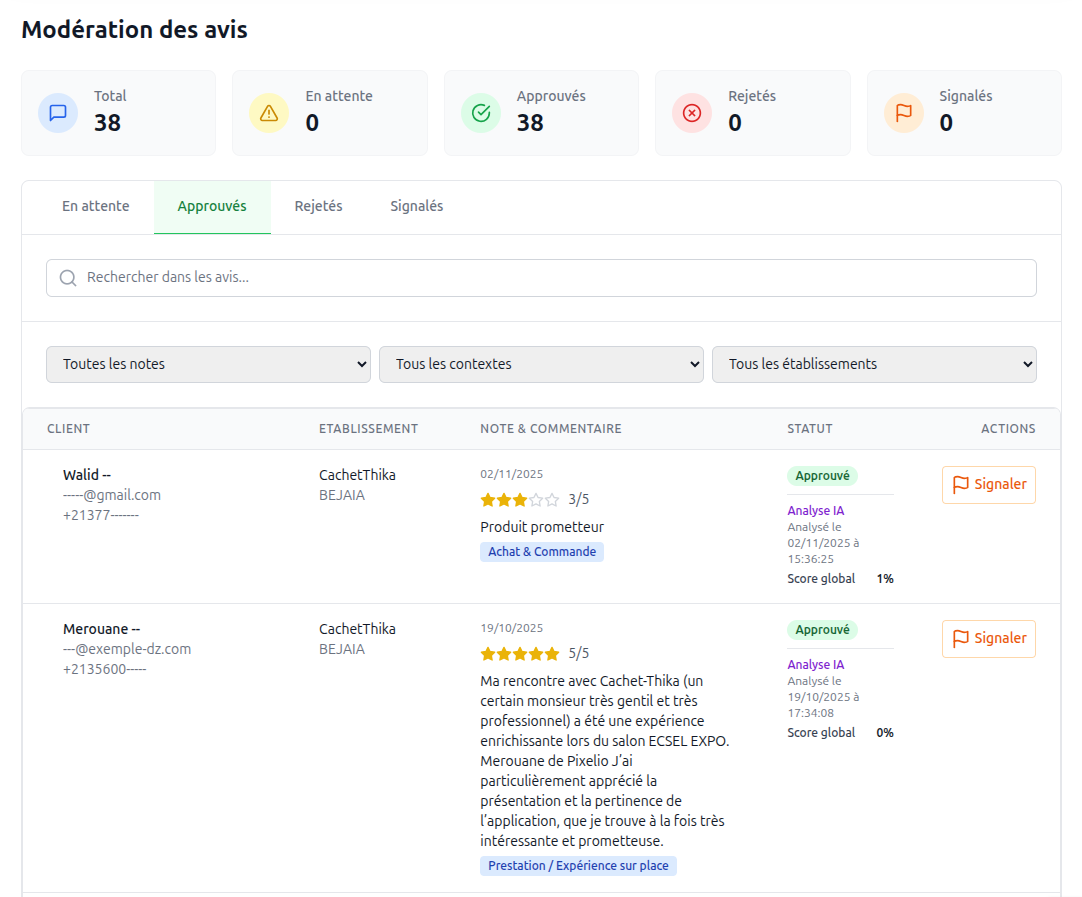Click the green checkmark icon on Approuvés card
The height and width of the screenshot is (897, 1082).
coord(481,112)
